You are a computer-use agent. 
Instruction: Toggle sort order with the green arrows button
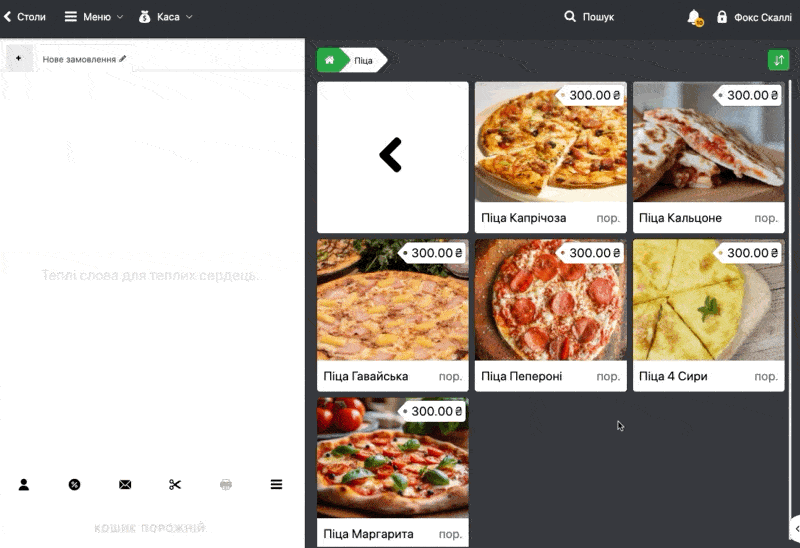pos(778,60)
